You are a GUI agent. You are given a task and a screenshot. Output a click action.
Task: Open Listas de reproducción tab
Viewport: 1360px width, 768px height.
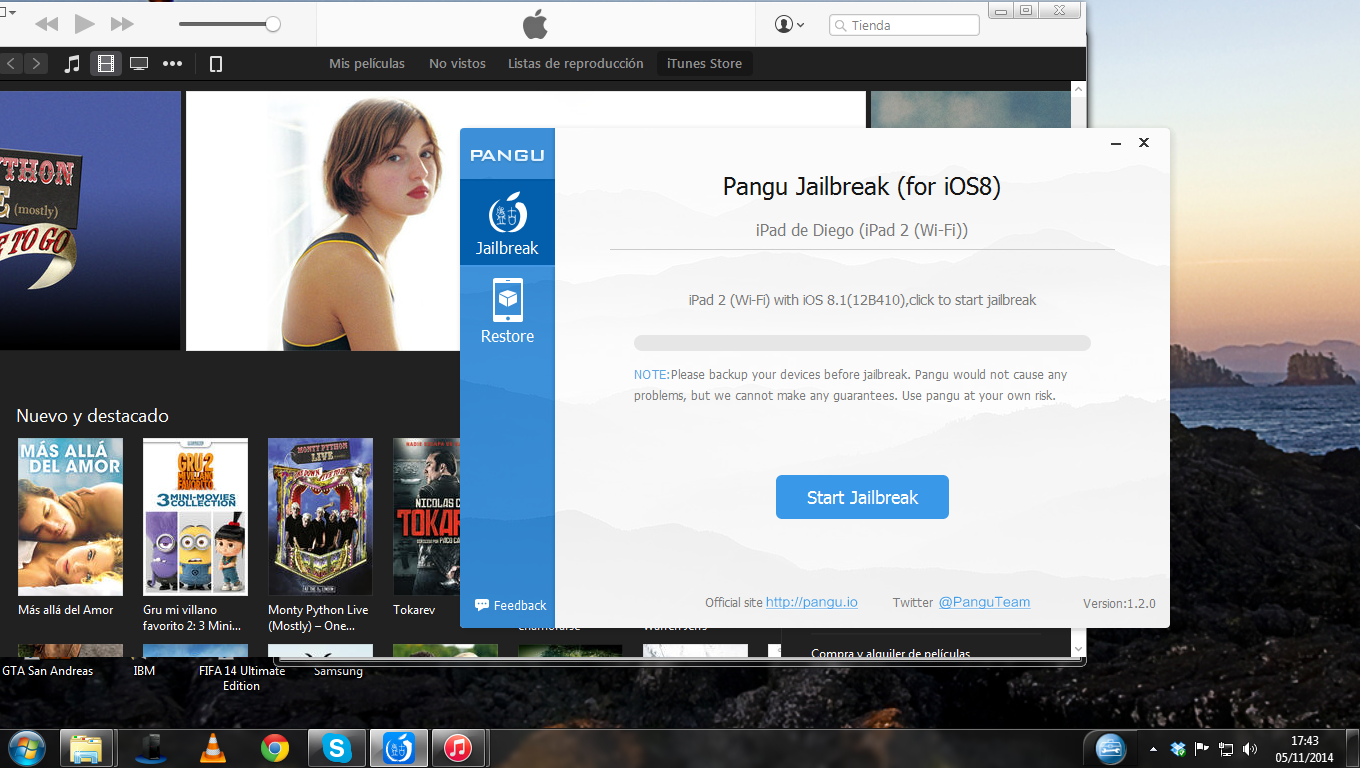[575, 64]
